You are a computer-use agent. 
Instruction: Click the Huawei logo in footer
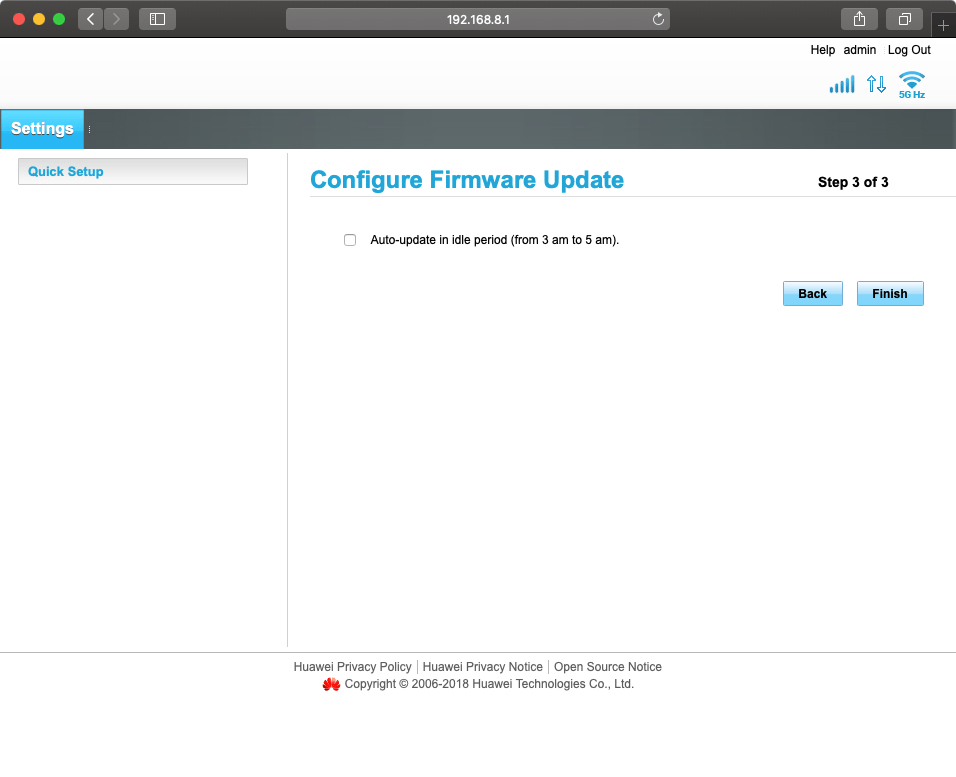click(x=331, y=685)
